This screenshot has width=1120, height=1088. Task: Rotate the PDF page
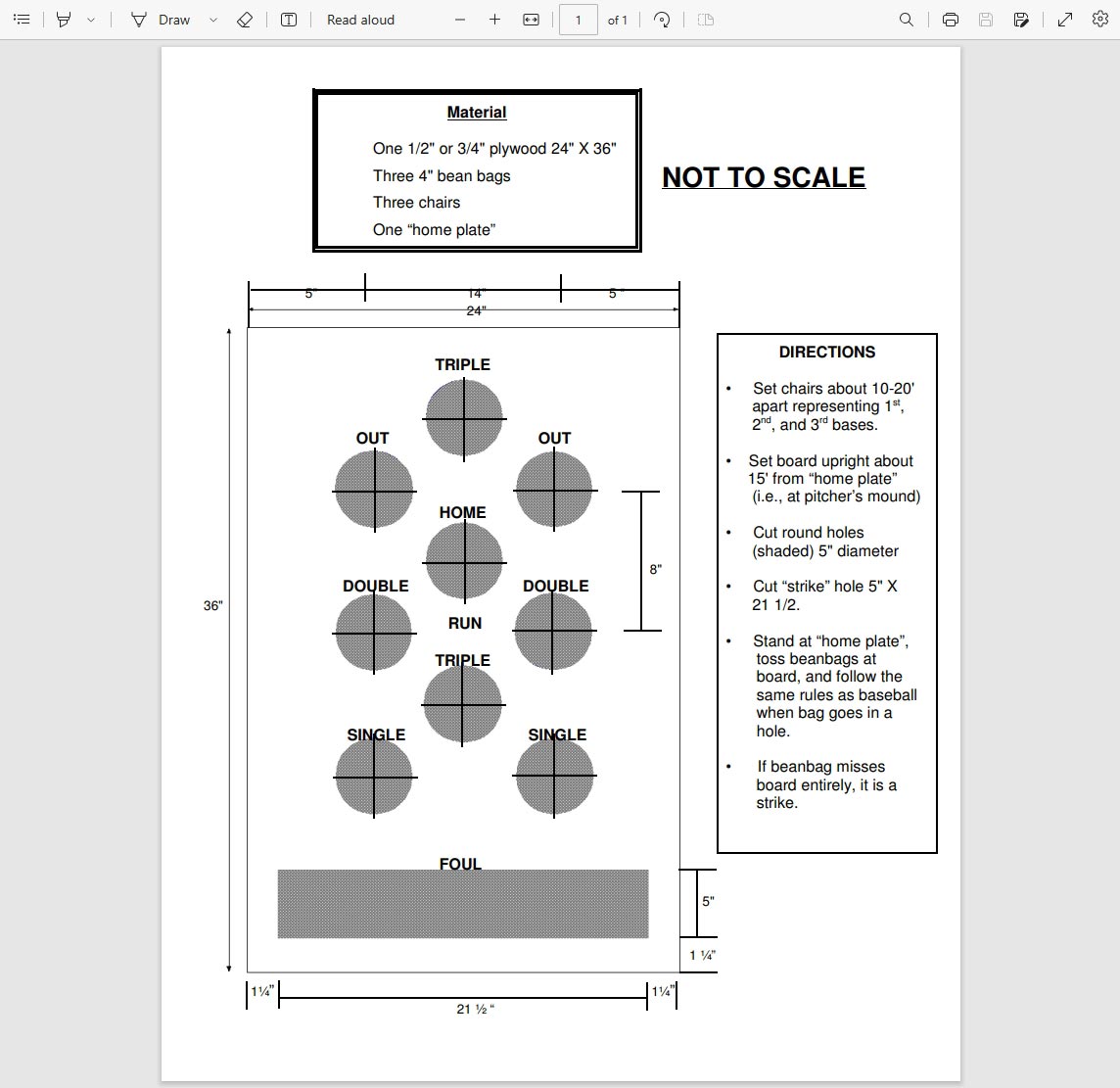click(x=662, y=20)
